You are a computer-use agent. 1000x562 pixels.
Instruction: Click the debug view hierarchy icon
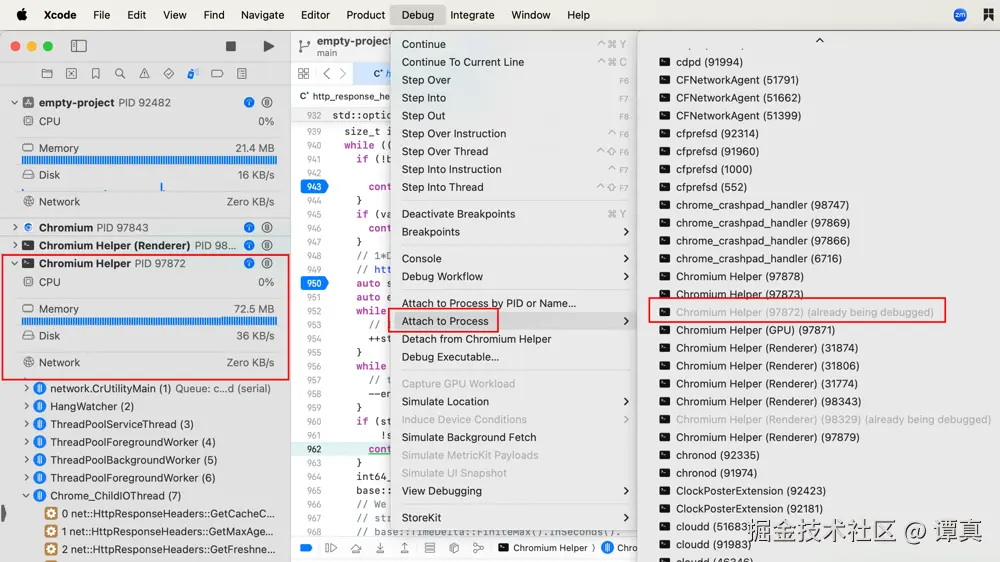(429, 548)
